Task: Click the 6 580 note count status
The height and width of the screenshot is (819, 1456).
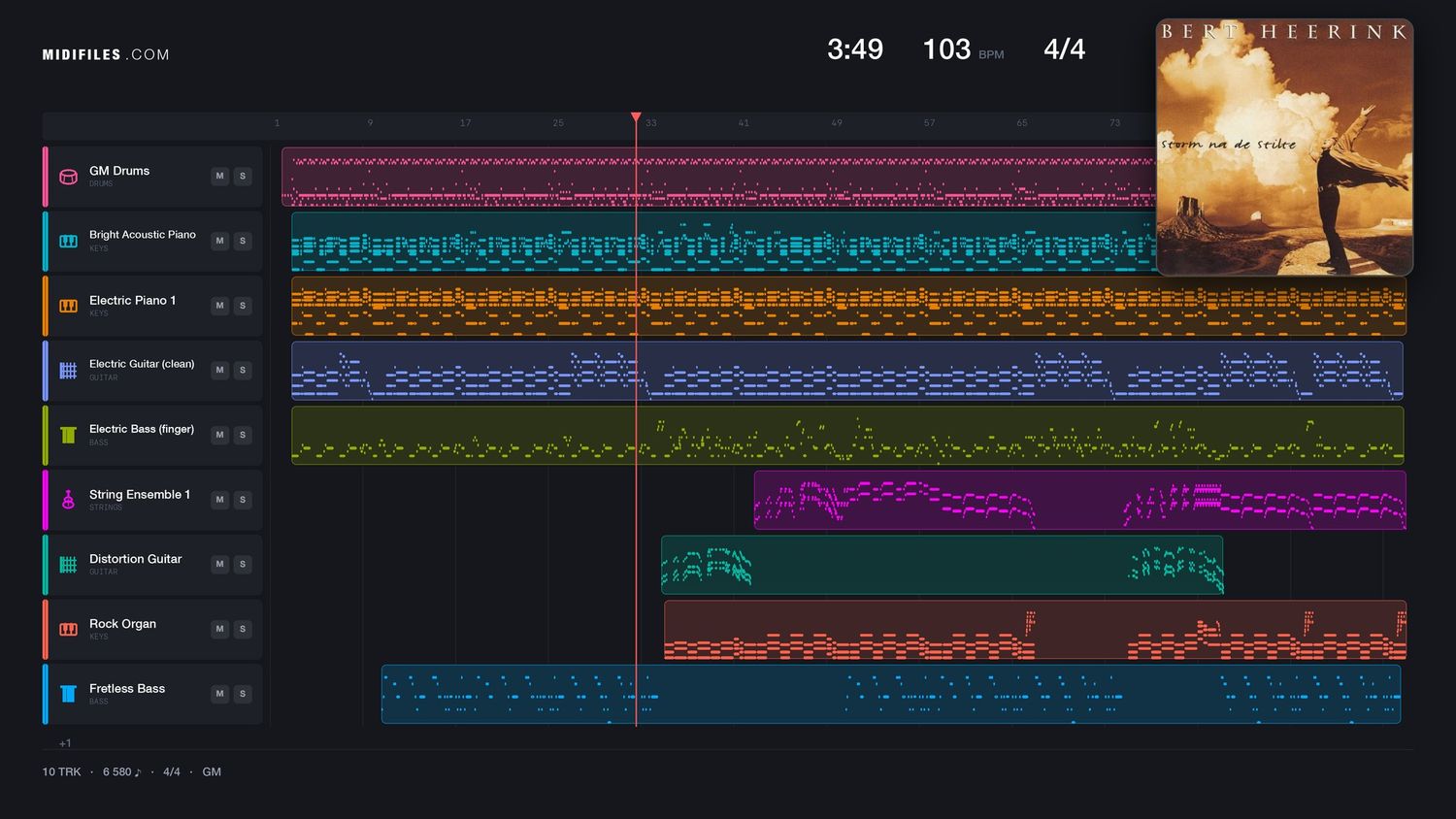Action: click(122, 772)
